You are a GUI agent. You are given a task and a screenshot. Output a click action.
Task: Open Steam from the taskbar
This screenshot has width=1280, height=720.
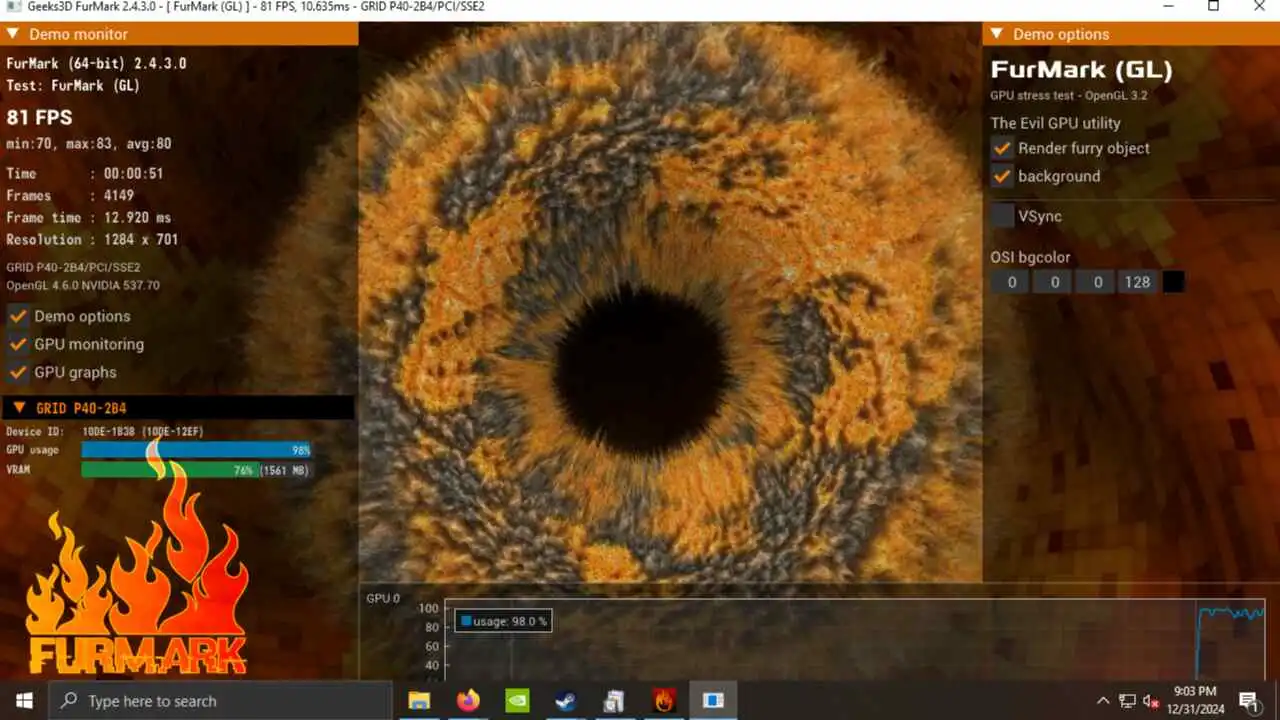coord(566,701)
